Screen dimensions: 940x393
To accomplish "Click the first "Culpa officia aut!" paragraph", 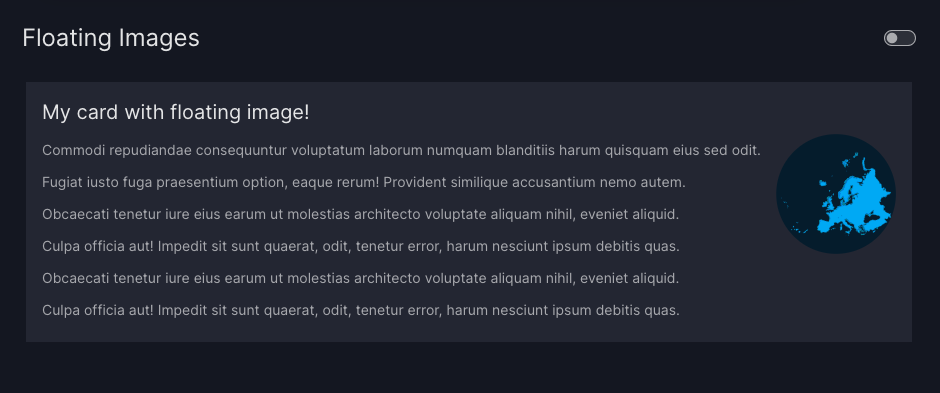I will pyautogui.click(x=361, y=246).
